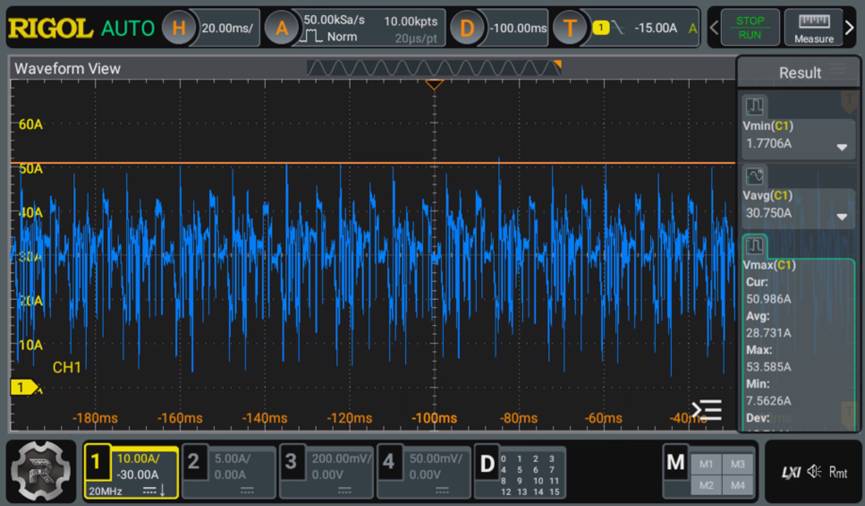865x506 pixels.
Task: Toggle channel 1 number button
Action: point(97,461)
